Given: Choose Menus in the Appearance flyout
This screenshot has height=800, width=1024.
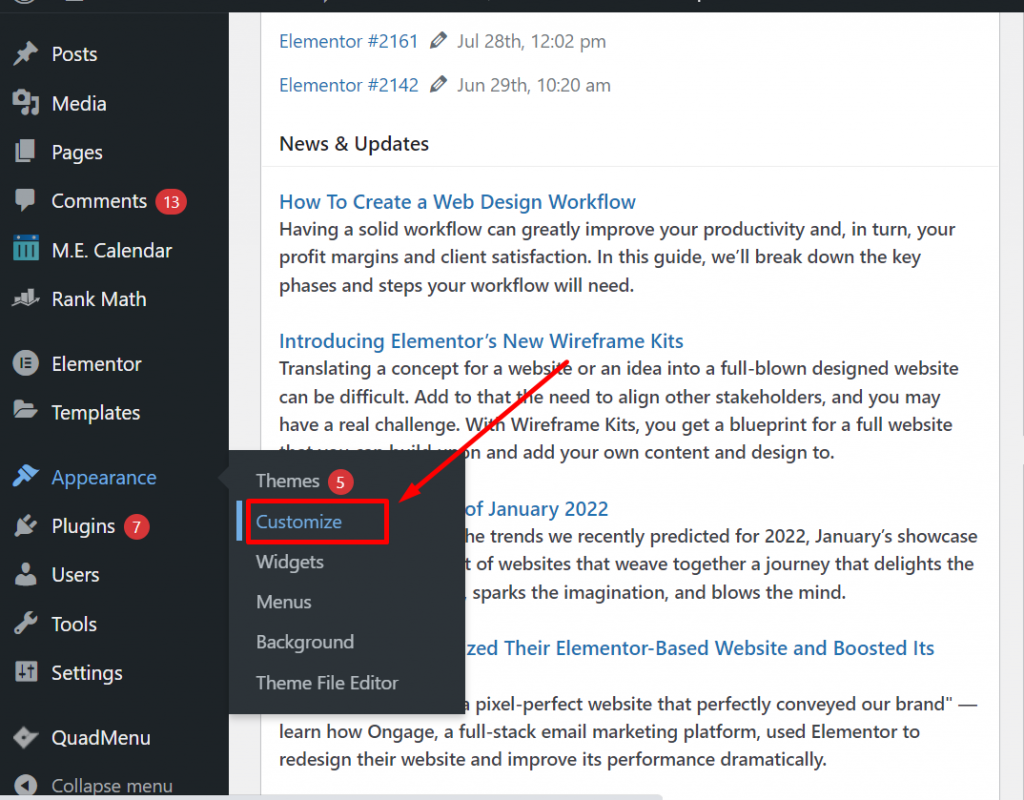Looking at the screenshot, I should tap(283, 602).
